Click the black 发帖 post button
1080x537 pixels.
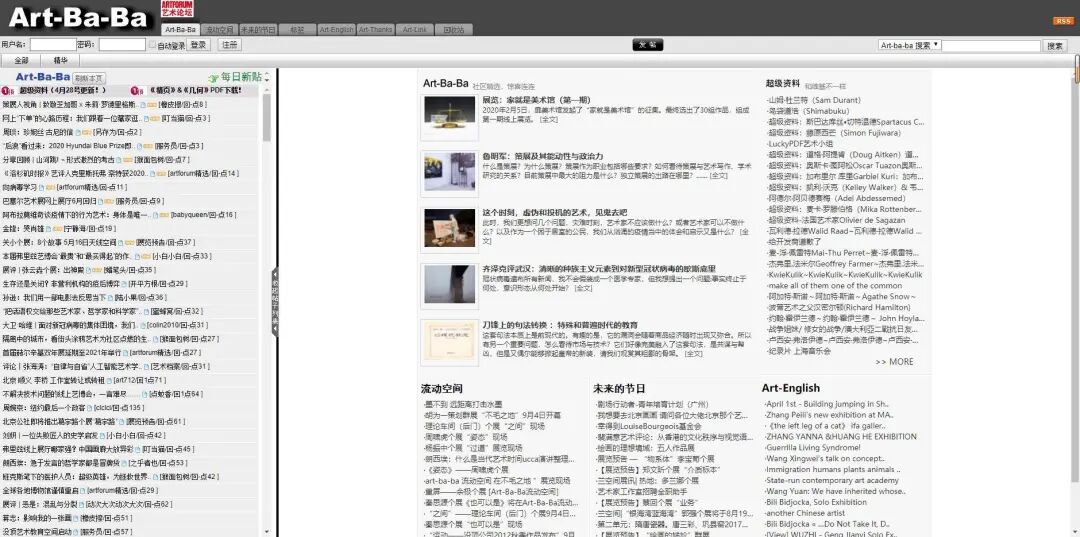tap(647, 45)
